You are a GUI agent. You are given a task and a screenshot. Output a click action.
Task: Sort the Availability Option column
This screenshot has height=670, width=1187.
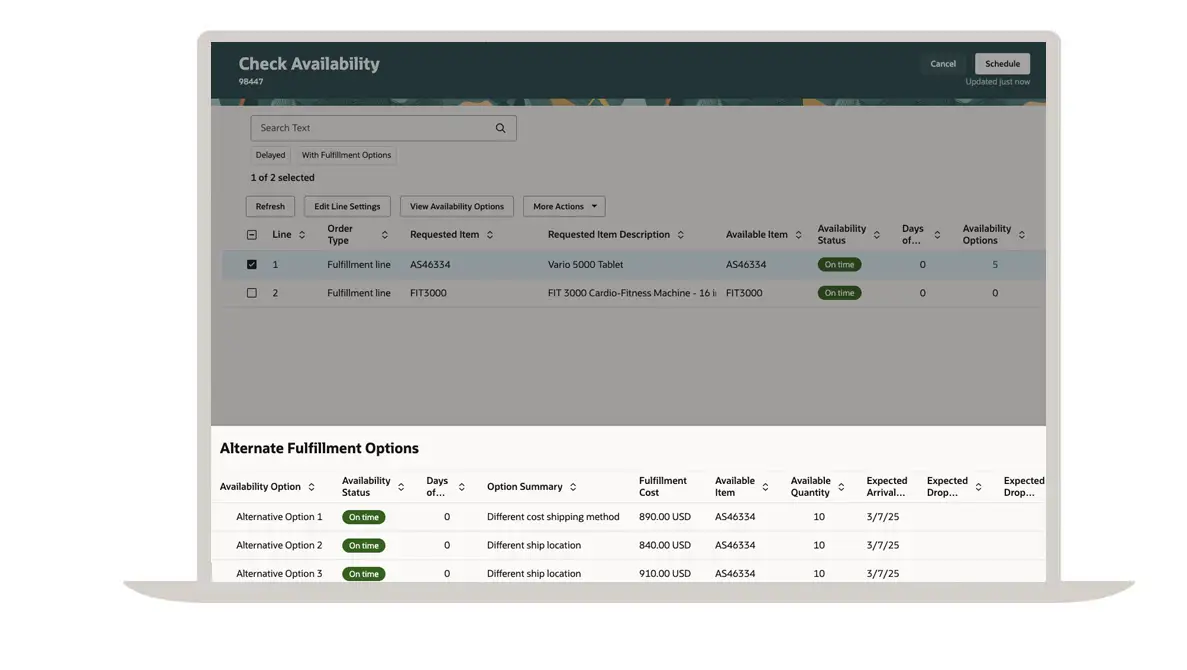tap(311, 487)
